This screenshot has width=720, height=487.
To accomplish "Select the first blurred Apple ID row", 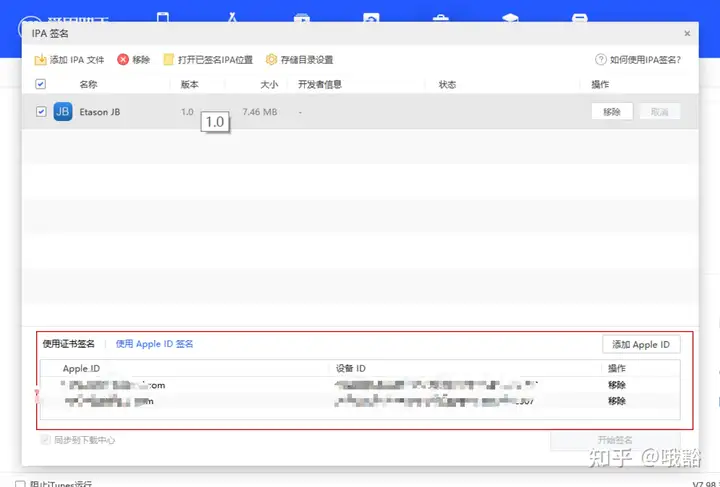I will pyautogui.click(x=360, y=385).
